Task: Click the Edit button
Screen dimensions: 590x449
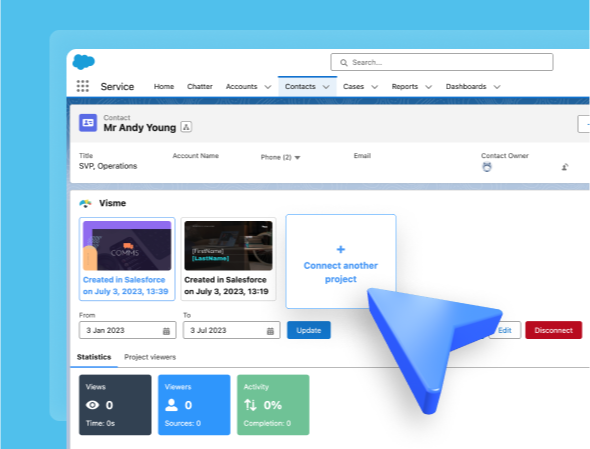Action: [505, 330]
